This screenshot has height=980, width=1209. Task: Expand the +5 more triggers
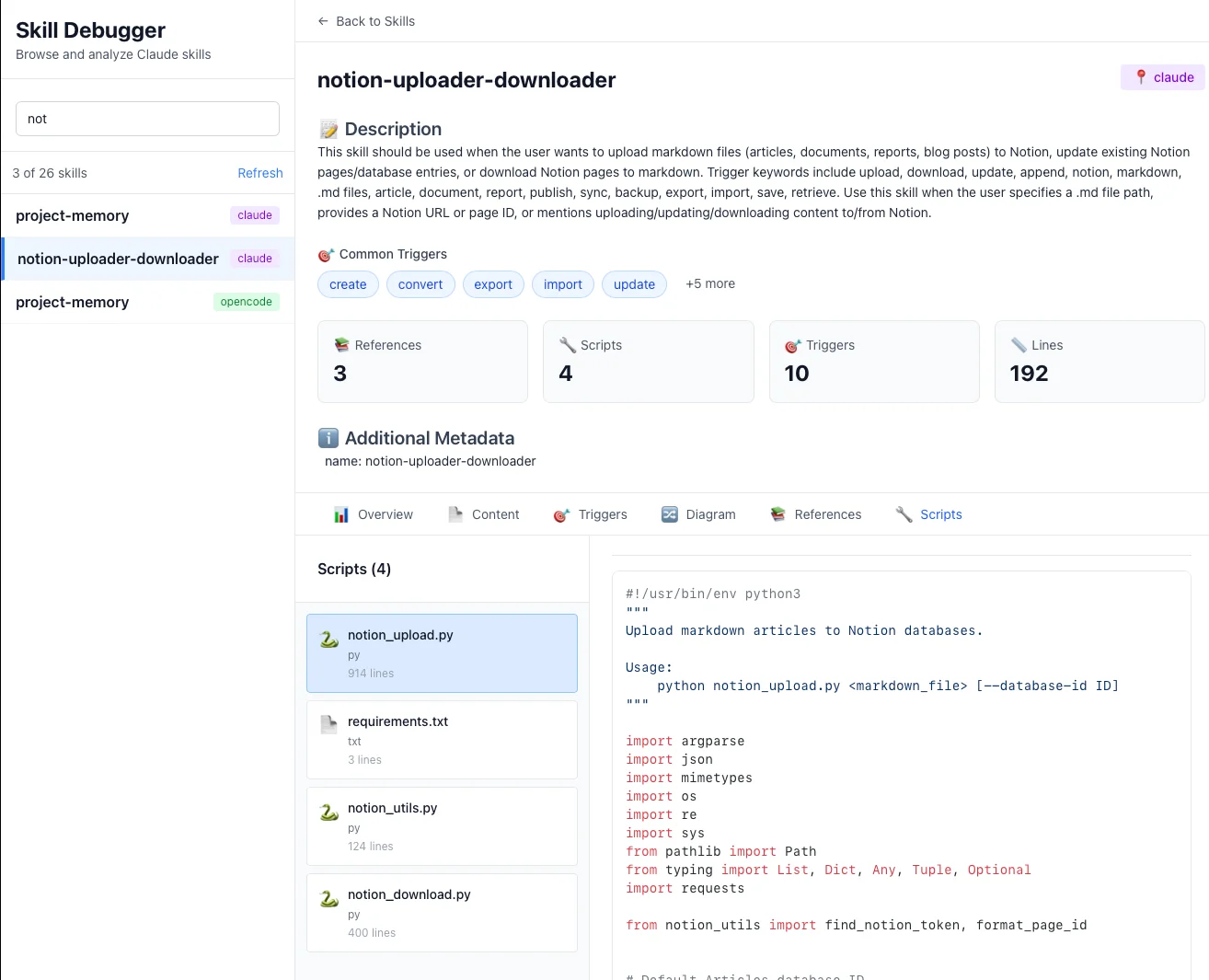pos(709,283)
